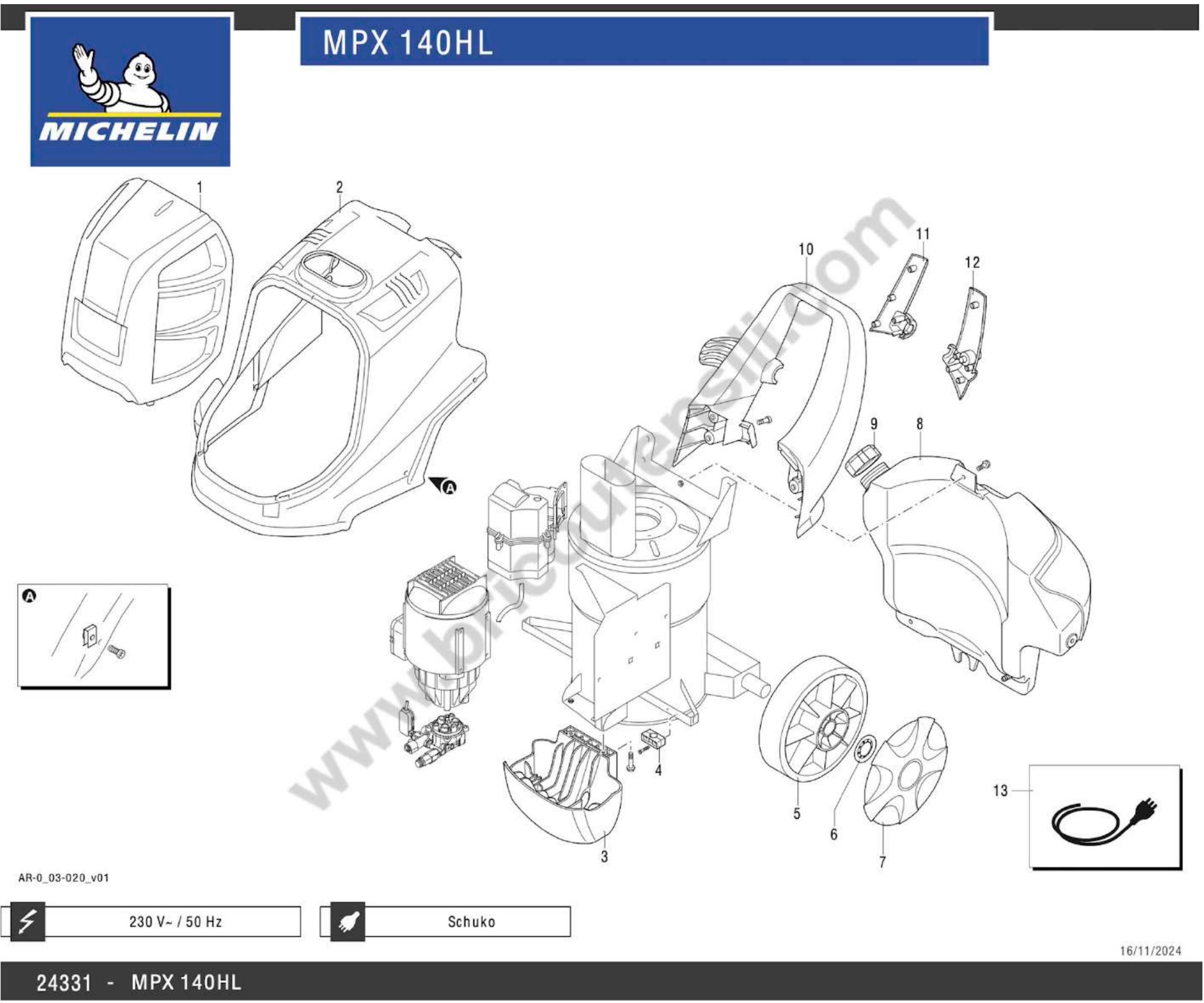Image resolution: width=1204 pixels, height=1003 pixels.
Task: Click callout number 8 above the tank
Action: tap(920, 424)
